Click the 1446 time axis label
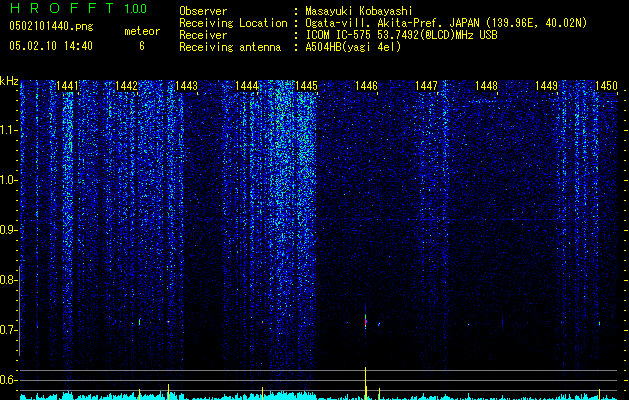The width and height of the screenshot is (629, 400). click(366, 86)
